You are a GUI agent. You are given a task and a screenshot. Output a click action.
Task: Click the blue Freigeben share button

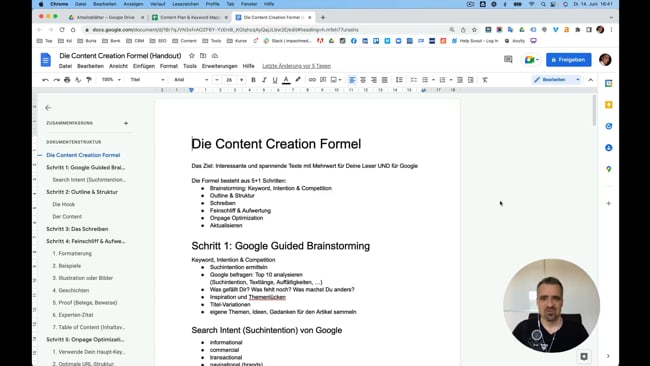[568, 60]
